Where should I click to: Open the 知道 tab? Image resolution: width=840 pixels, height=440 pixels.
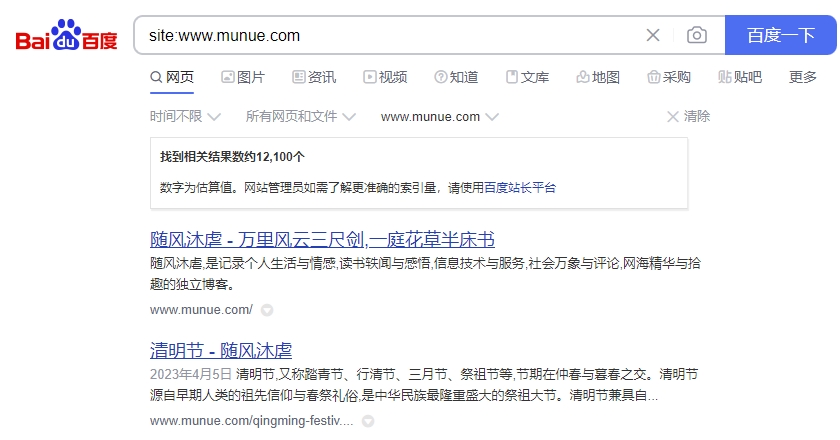pyautogui.click(x=456, y=77)
